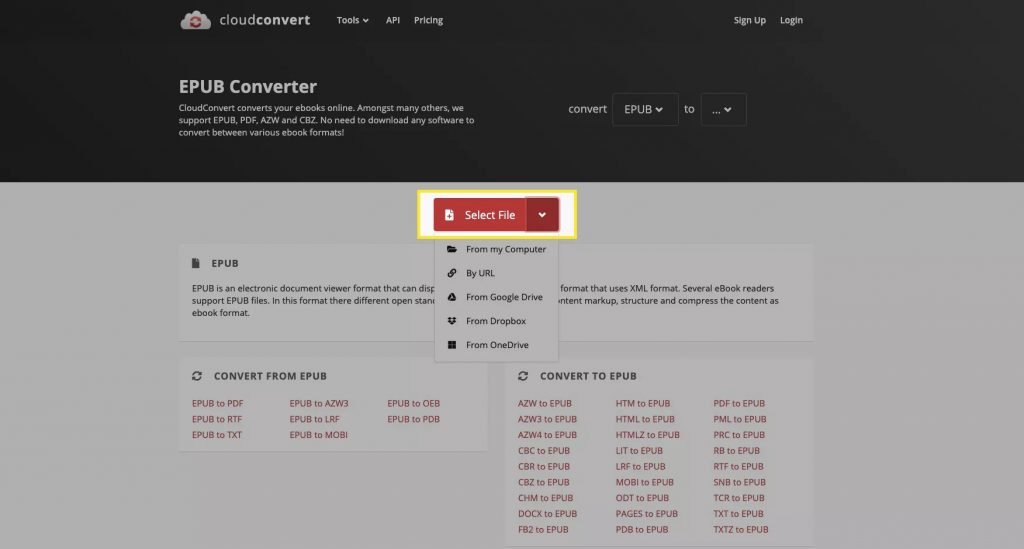The height and width of the screenshot is (549, 1024).
Task: Click the refresh icon beside Convert To EPUB
Action: [522, 376]
